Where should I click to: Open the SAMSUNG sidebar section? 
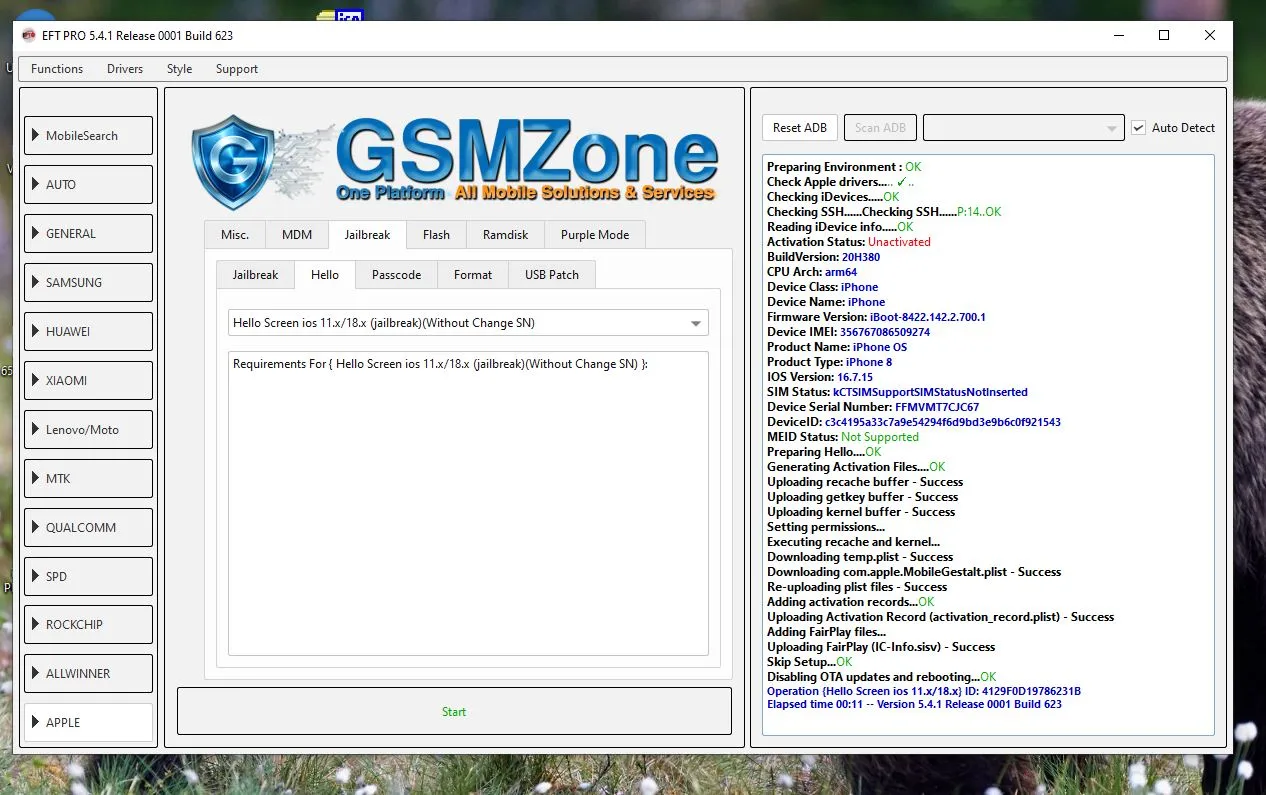coord(88,282)
